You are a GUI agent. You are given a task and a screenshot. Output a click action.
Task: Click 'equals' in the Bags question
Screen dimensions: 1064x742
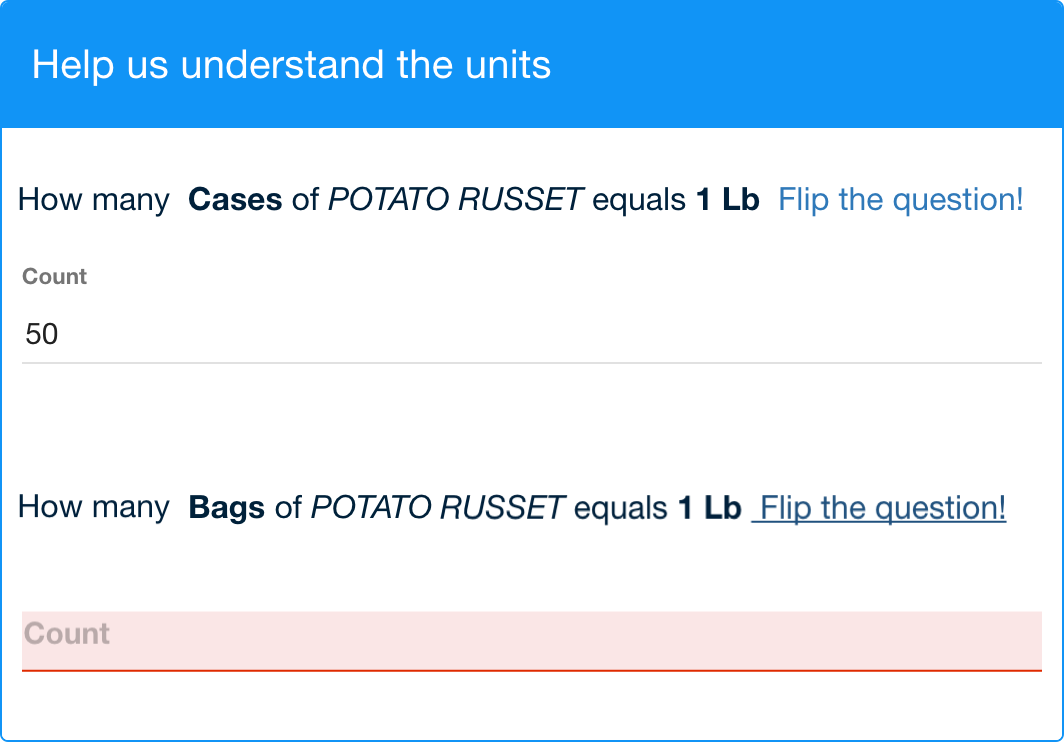pyautogui.click(x=620, y=508)
